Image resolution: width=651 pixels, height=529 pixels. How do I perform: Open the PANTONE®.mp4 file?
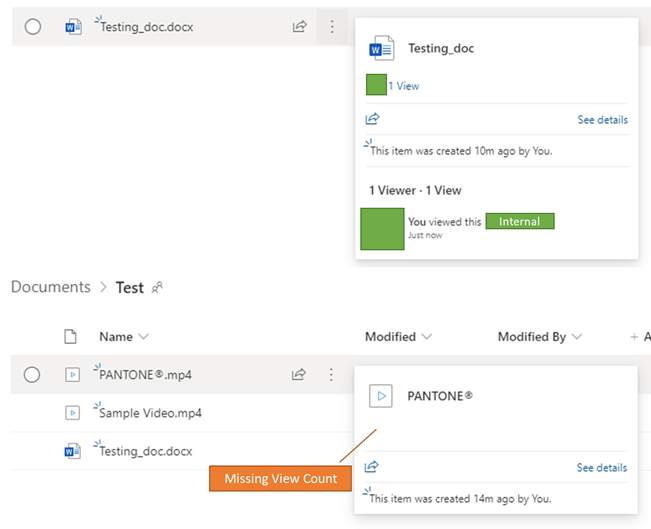pyautogui.click(x=145, y=375)
